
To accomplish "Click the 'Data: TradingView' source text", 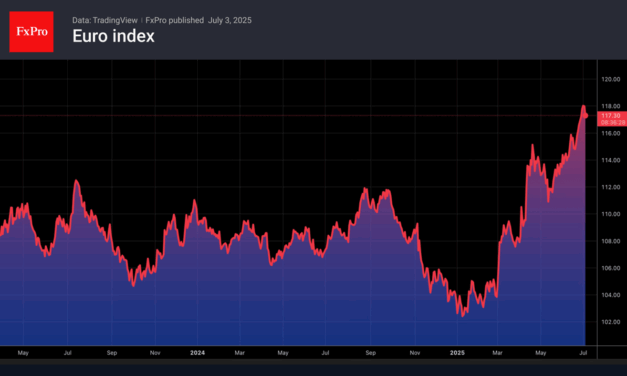I will 105,20.
